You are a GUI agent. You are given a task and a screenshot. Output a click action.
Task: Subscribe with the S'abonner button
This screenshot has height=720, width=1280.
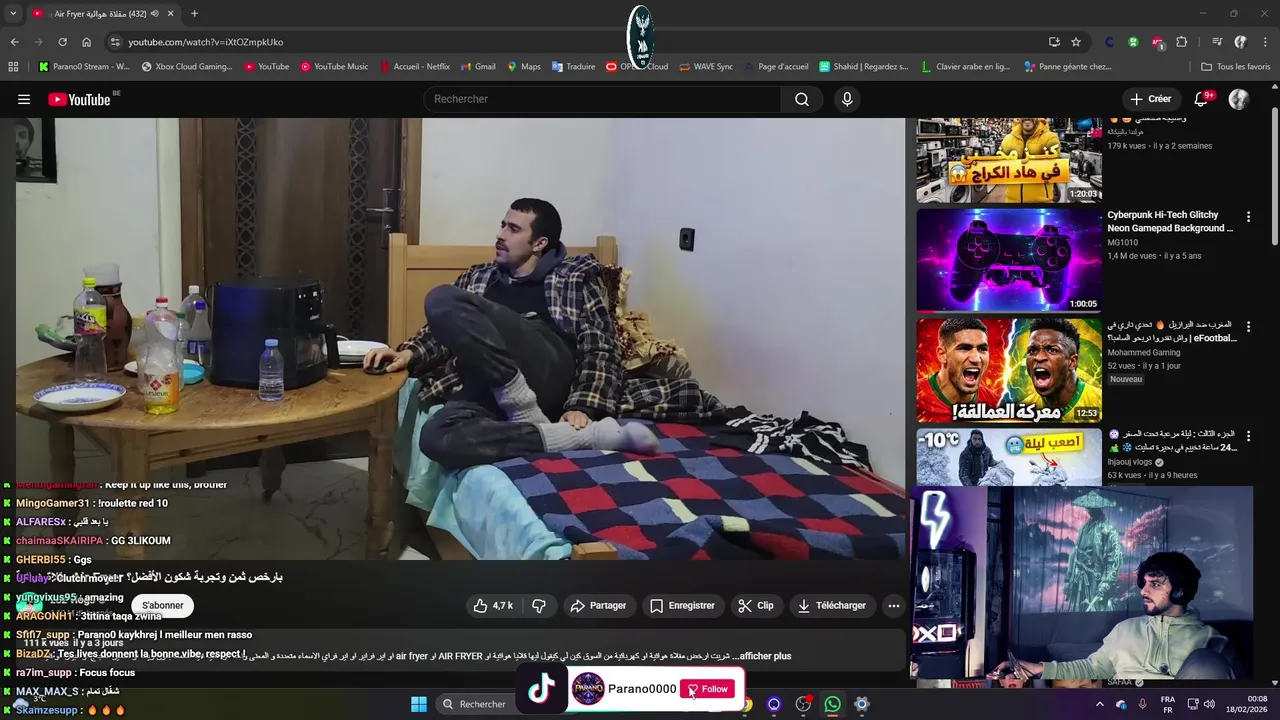point(162,605)
